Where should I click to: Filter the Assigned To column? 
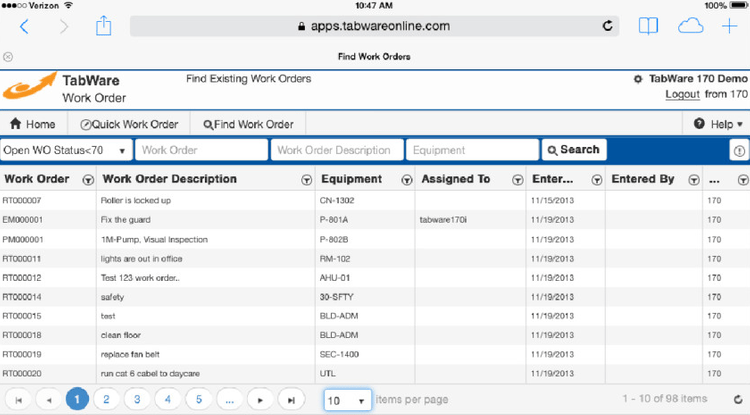click(x=518, y=180)
